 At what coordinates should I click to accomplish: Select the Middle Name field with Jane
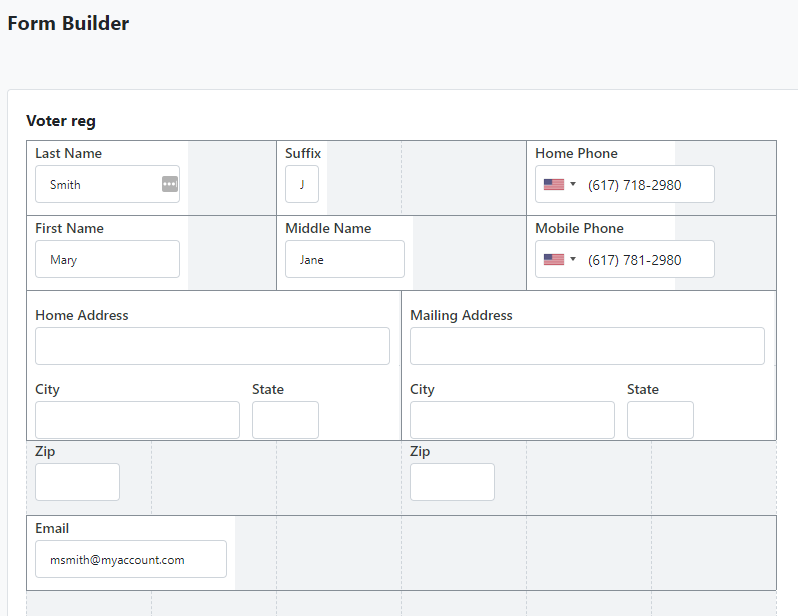pos(345,259)
